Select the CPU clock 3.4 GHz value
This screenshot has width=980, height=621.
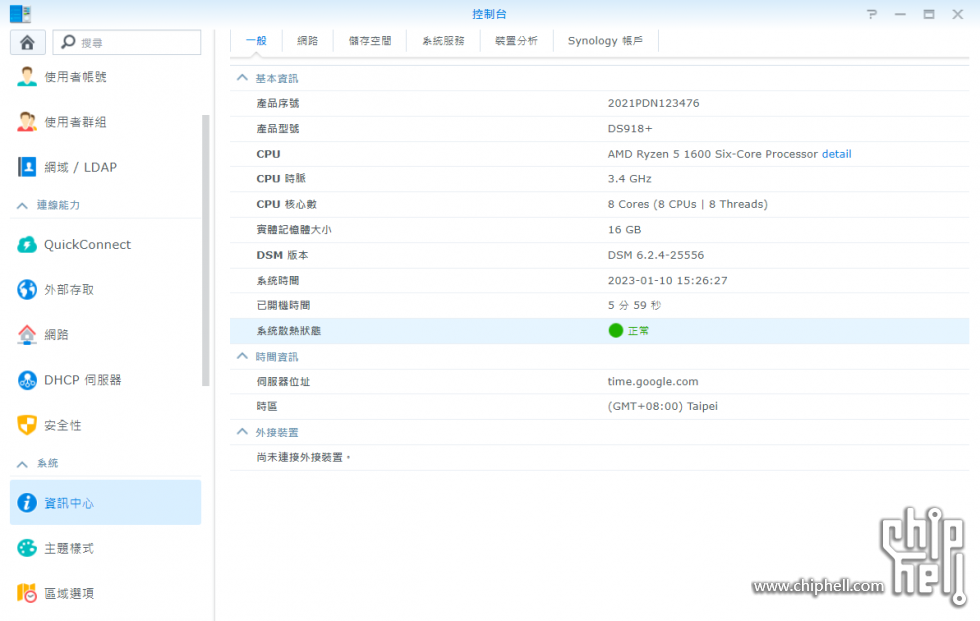(629, 179)
